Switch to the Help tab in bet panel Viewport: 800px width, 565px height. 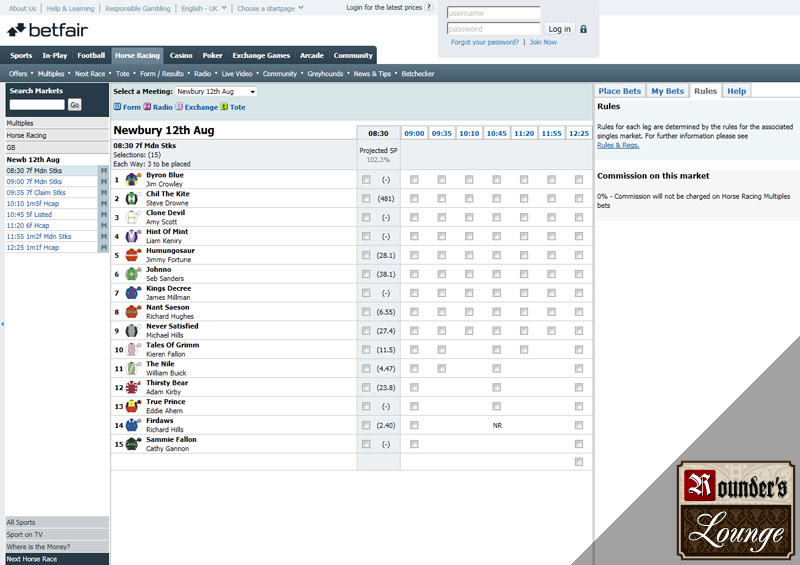point(736,91)
